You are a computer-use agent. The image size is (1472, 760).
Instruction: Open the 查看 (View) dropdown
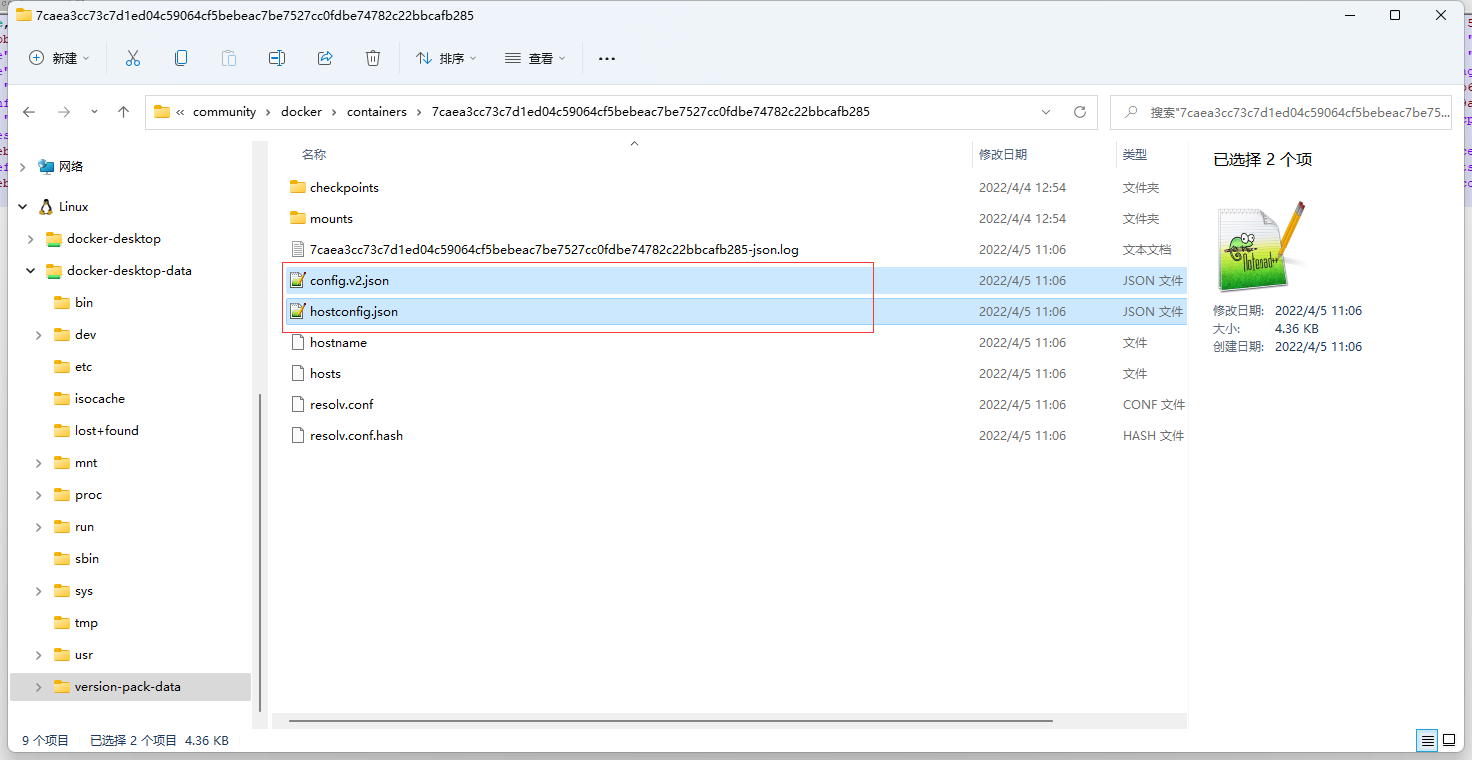point(535,58)
